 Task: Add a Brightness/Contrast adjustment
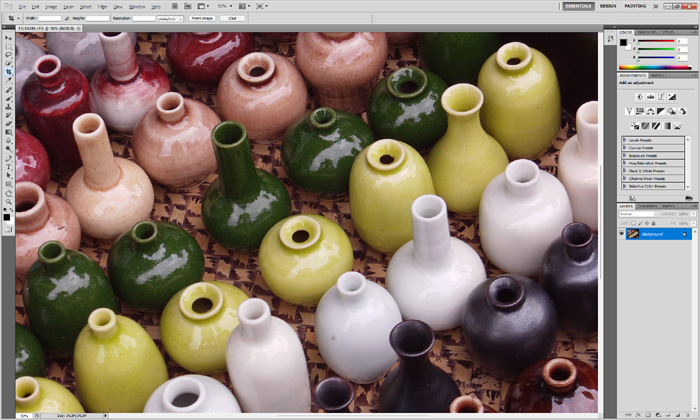[x=639, y=97]
